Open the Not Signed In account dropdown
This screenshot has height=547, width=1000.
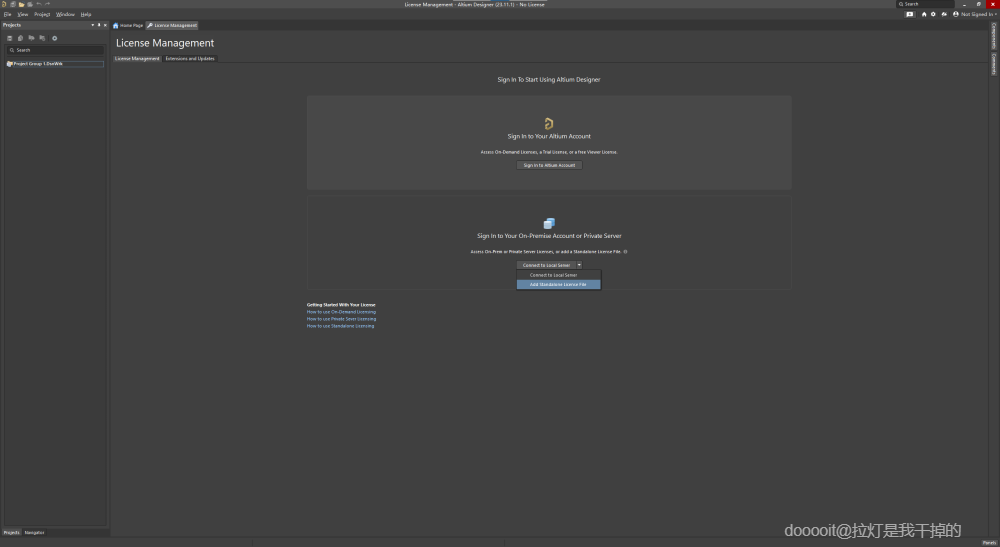point(978,14)
